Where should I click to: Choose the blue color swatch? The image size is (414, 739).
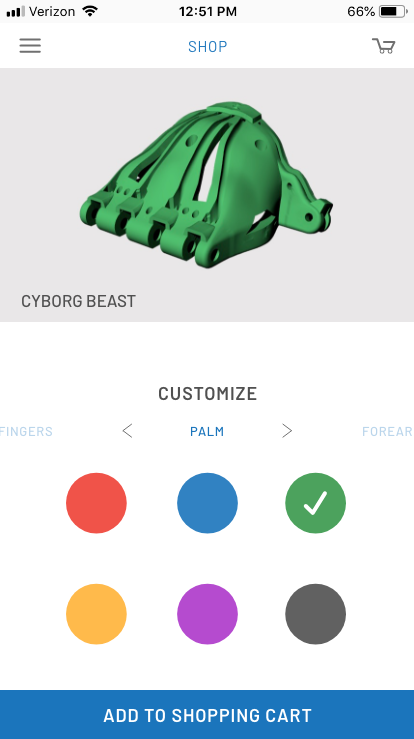pyautogui.click(x=207, y=503)
